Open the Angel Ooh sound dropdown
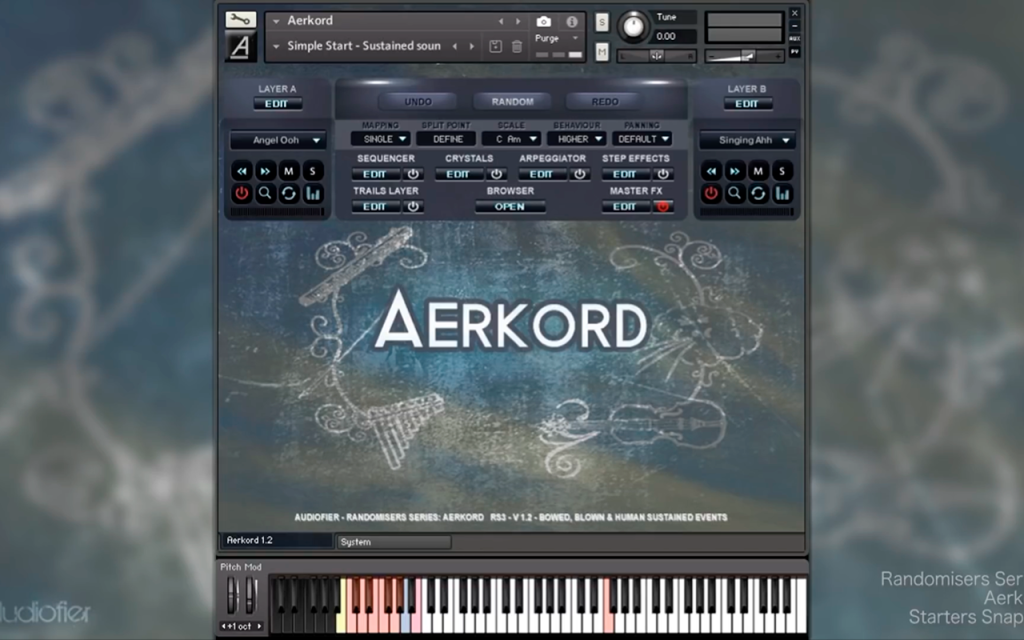Screen dimensions: 1024x640 278,140
